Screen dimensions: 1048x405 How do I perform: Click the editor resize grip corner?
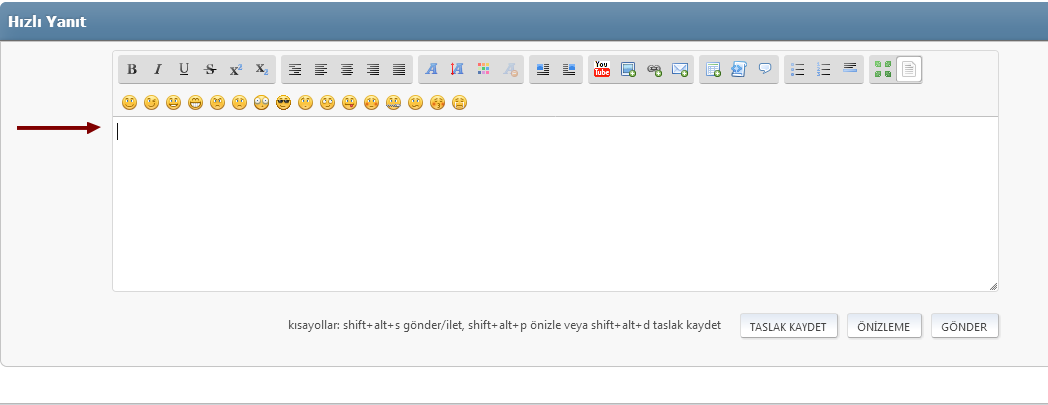[993, 286]
